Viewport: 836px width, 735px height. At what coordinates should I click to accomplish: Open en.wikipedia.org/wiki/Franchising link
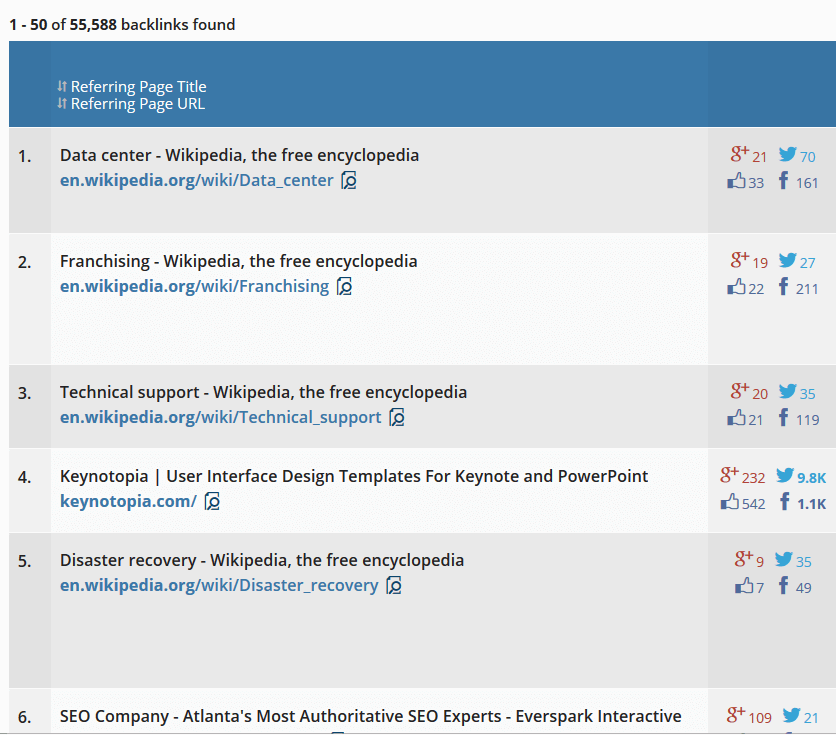point(194,286)
